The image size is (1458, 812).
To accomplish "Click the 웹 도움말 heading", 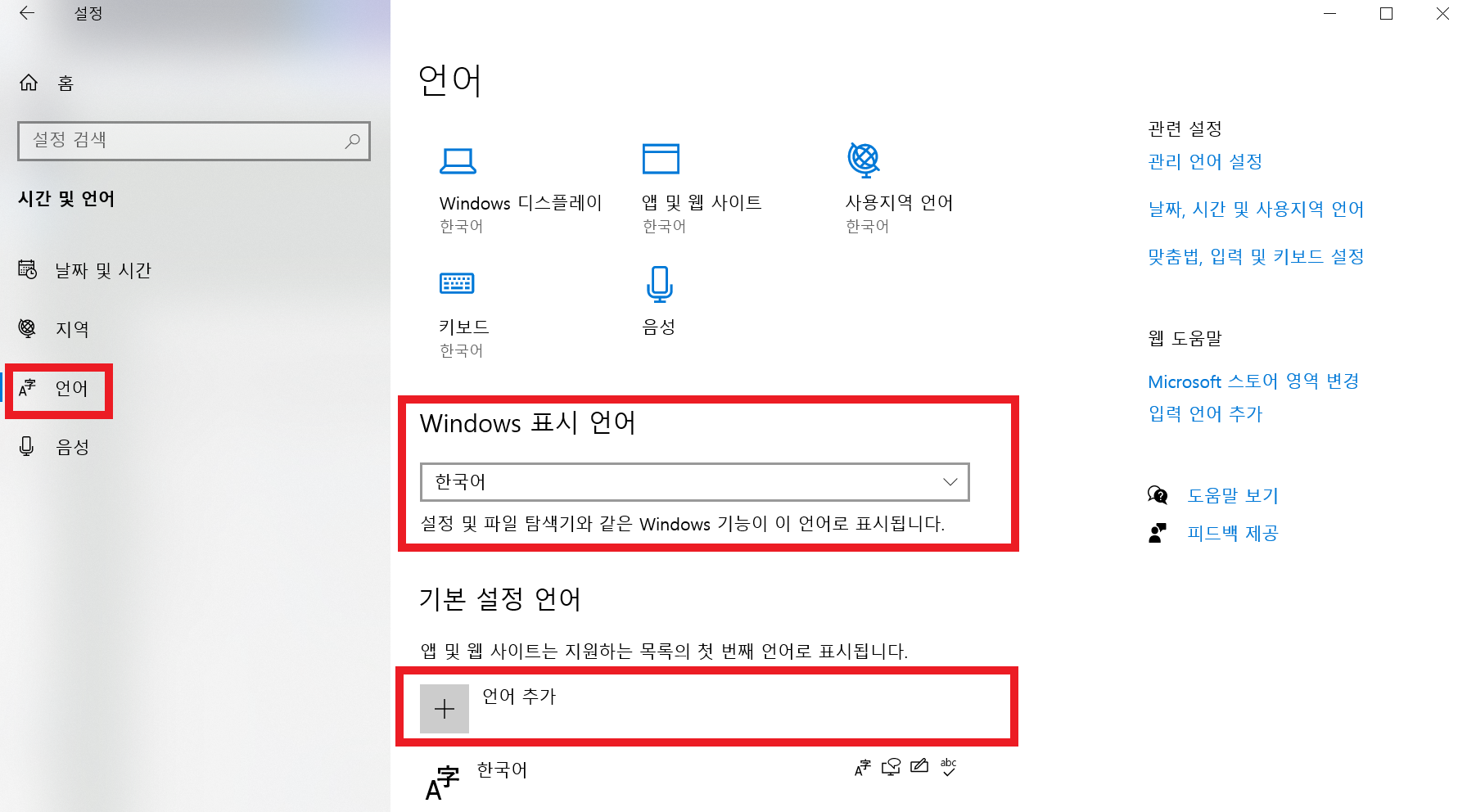I will click(x=1185, y=339).
